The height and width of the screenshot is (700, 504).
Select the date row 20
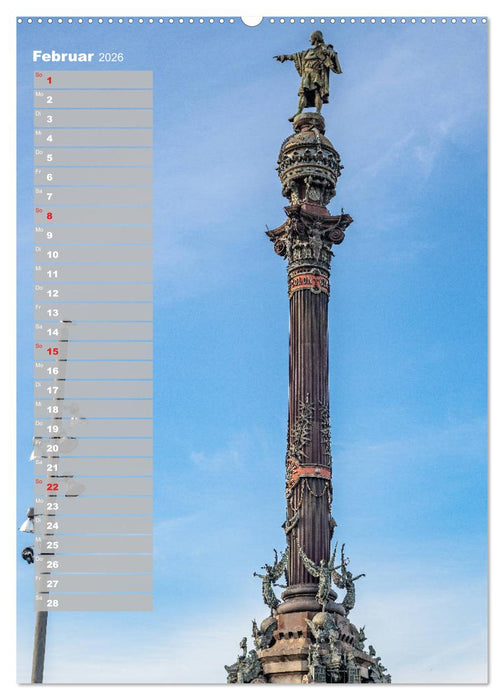(x=93, y=448)
